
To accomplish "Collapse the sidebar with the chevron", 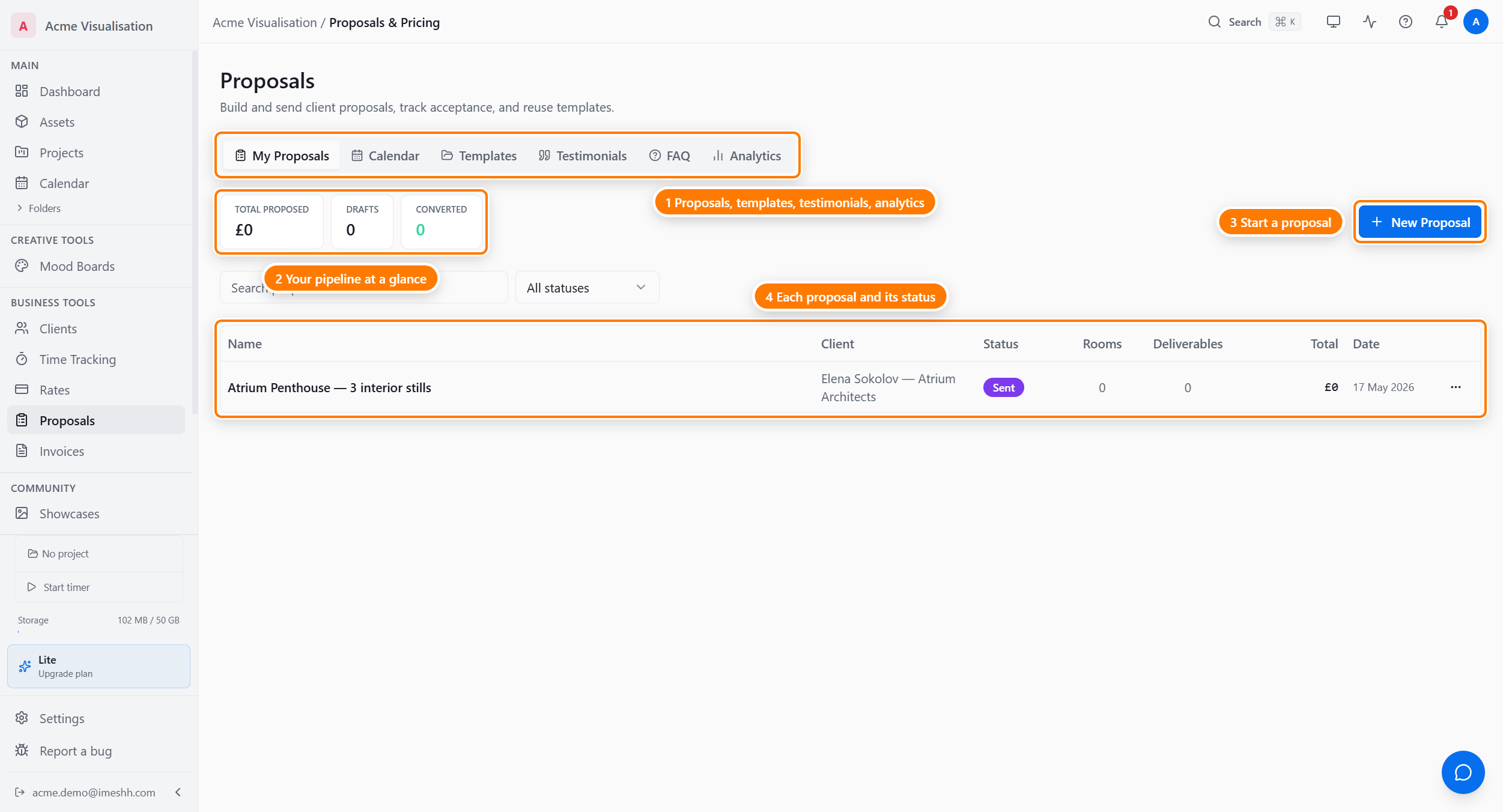I will [x=178, y=792].
